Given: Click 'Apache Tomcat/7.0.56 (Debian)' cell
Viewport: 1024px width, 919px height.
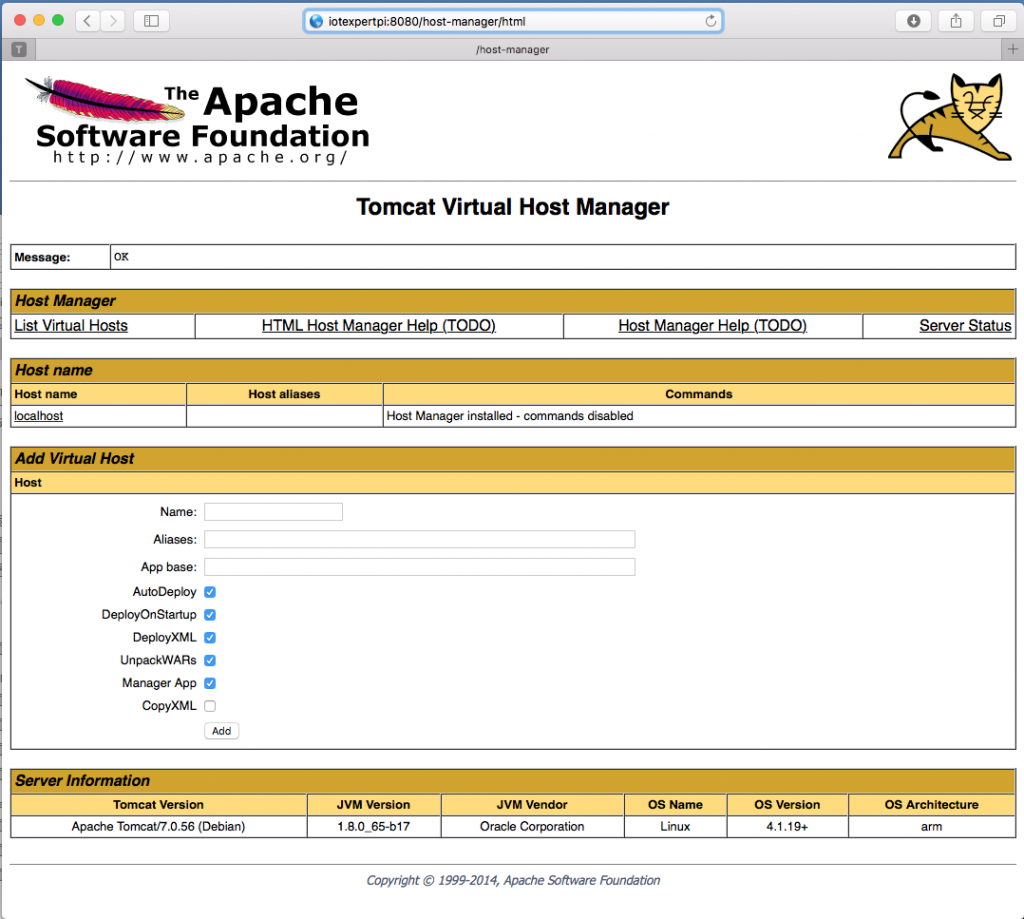Looking at the screenshot, I should (x=159, y=826).
